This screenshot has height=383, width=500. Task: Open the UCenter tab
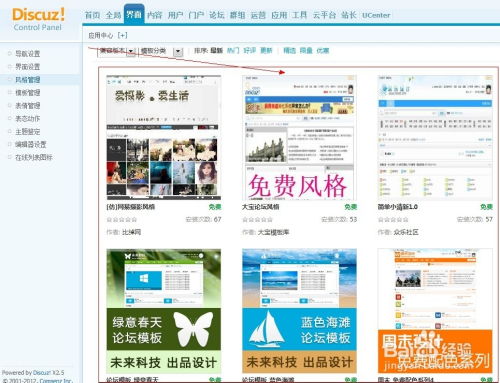pyautogui.click(x=376, y=15)
